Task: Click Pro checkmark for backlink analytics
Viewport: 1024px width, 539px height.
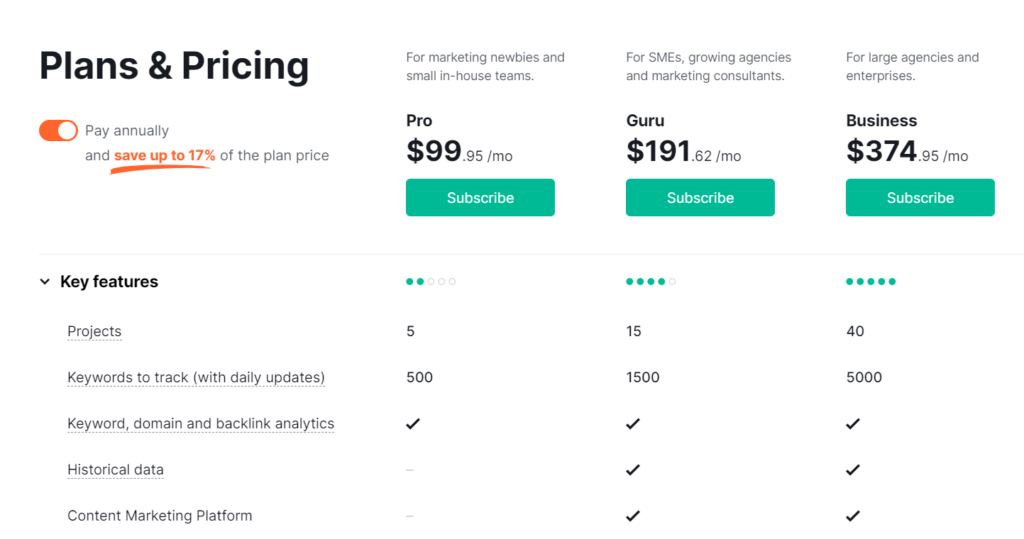Action: (413, 423)
